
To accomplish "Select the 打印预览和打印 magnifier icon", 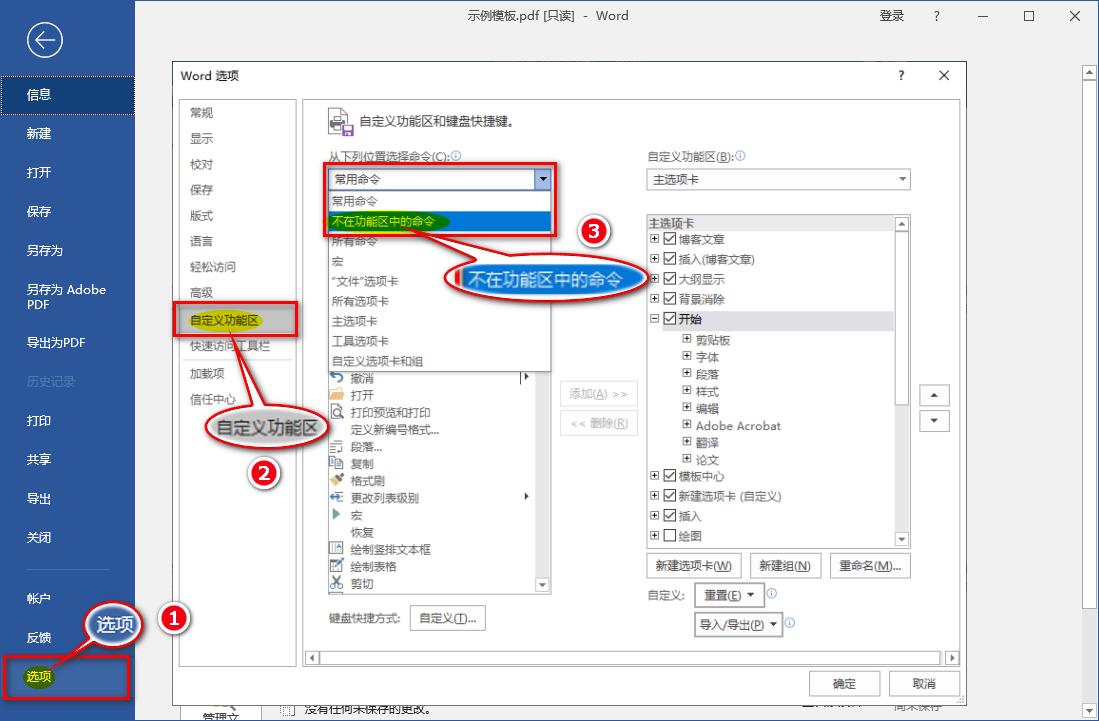I will pyautogui.click(x=335, y=413).
